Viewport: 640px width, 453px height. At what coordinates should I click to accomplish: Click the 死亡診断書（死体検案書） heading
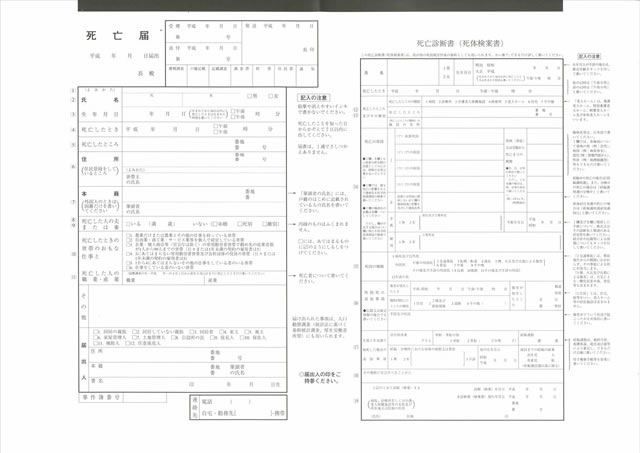pos(460,43)
